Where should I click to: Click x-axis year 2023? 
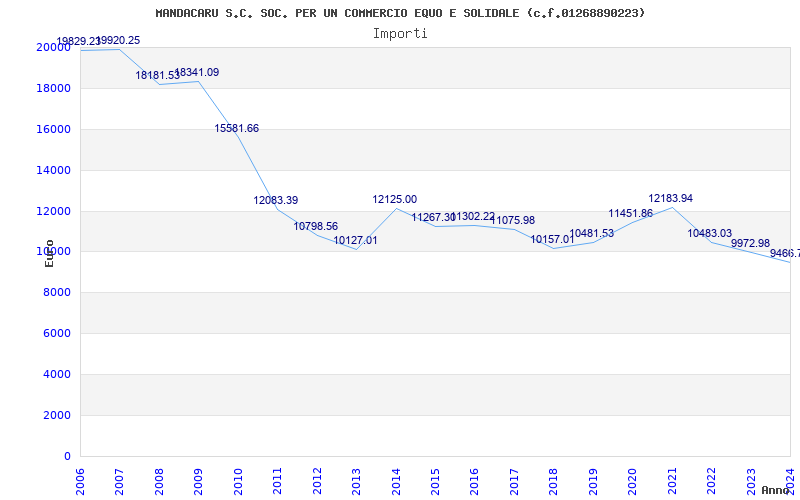(752, 481)
